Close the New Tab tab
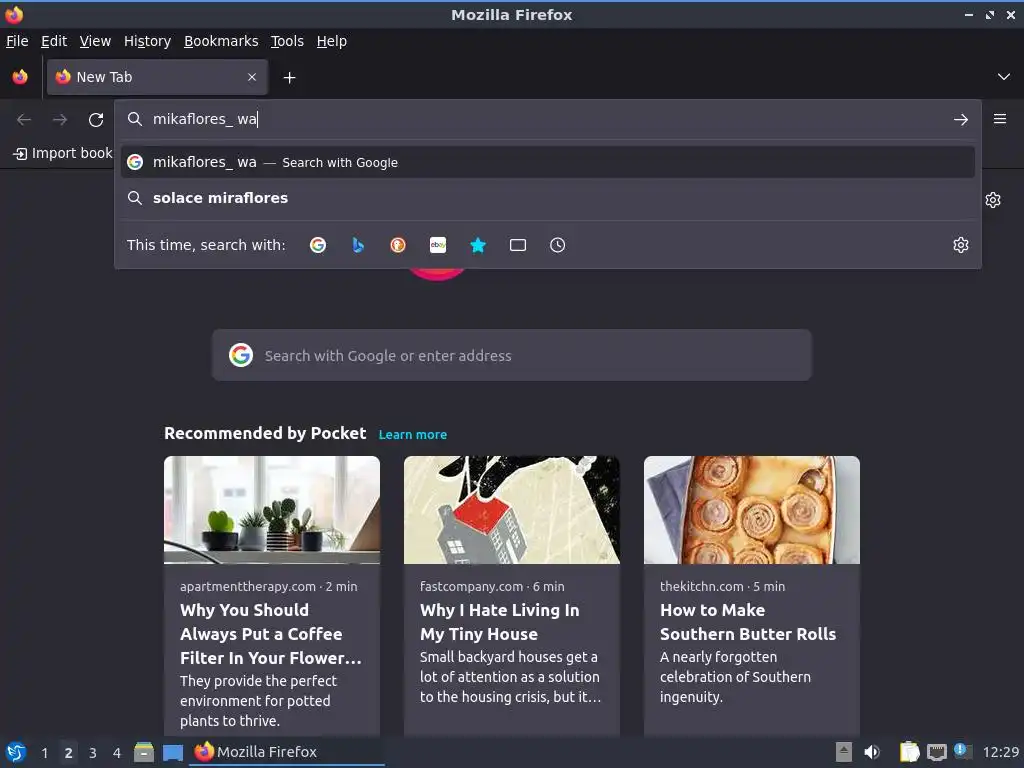 pos(252,77)
